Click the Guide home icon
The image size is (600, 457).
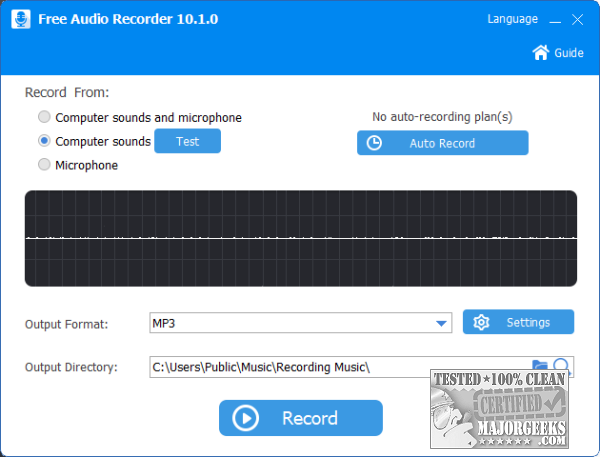[x=541, y=53]
